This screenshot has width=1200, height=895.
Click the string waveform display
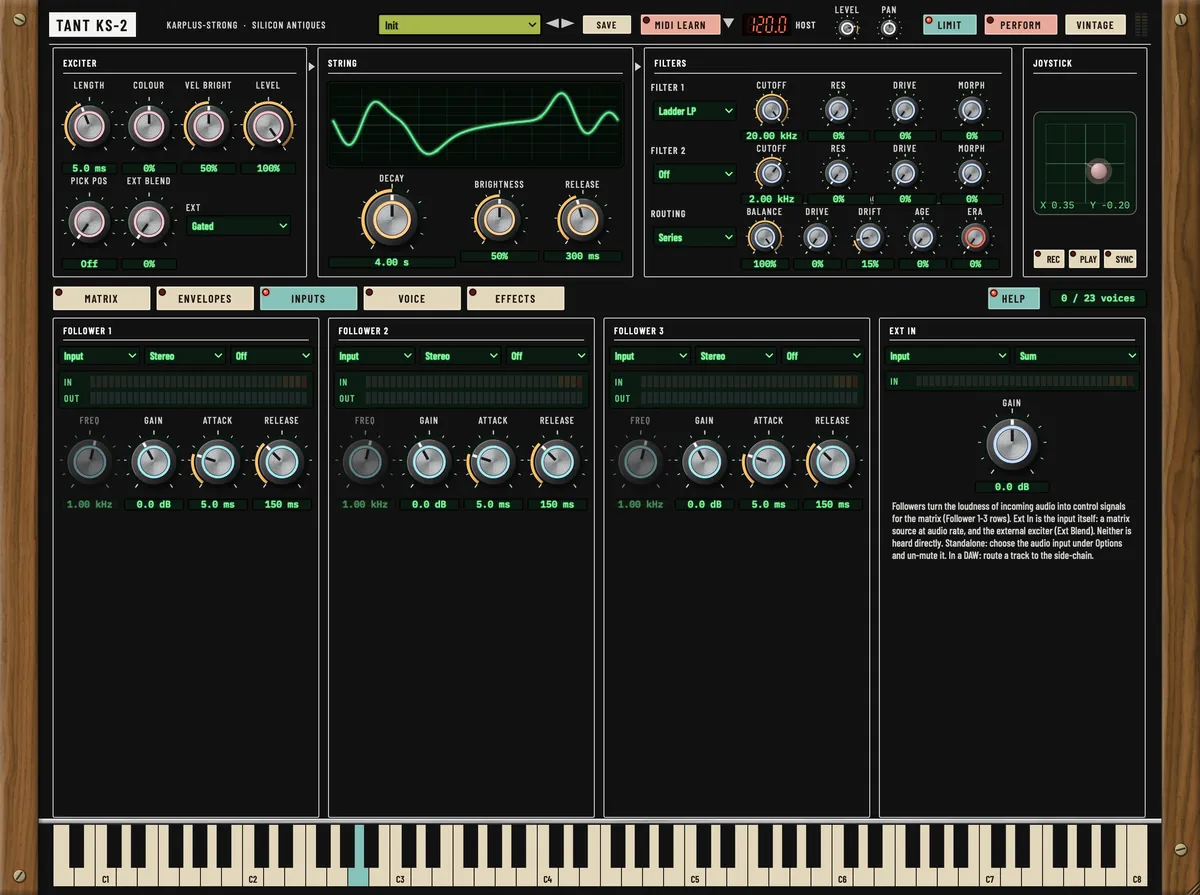click(476, 125)
